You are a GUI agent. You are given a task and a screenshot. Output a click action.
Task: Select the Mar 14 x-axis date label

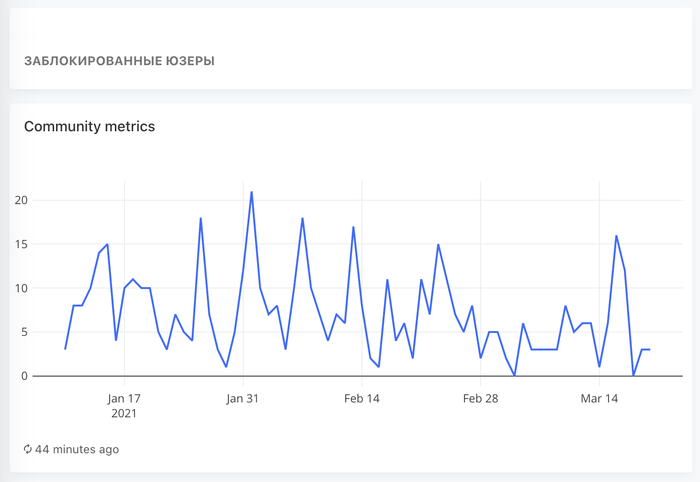tap(599, 398)
